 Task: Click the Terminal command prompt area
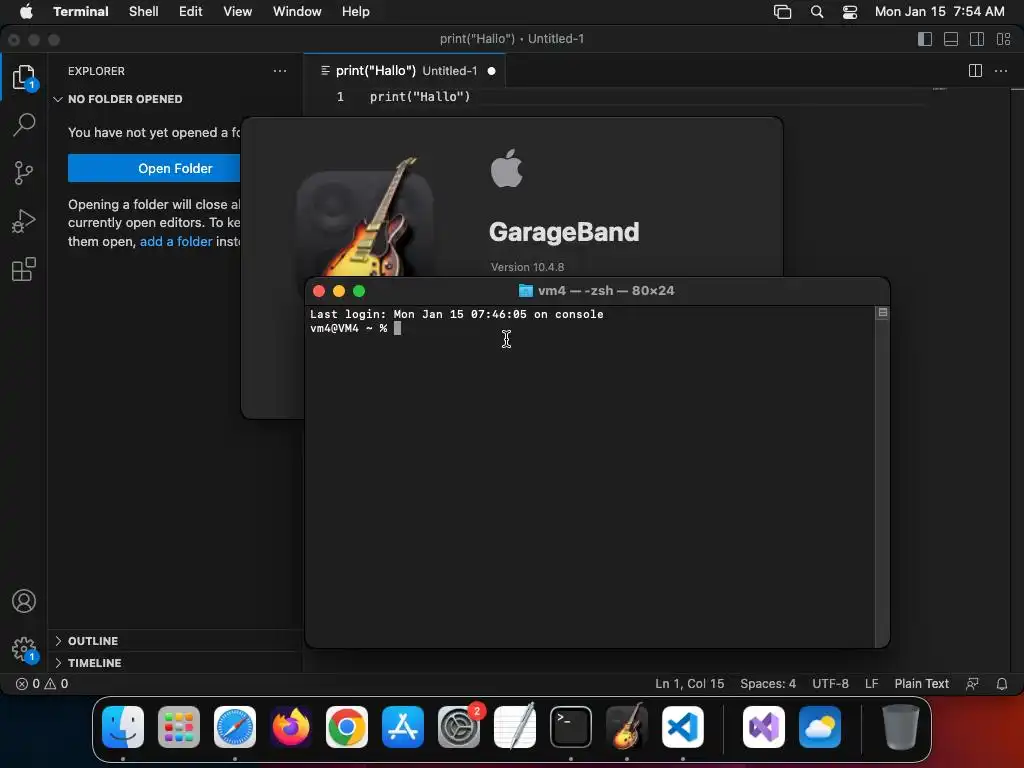pos(356,328)
